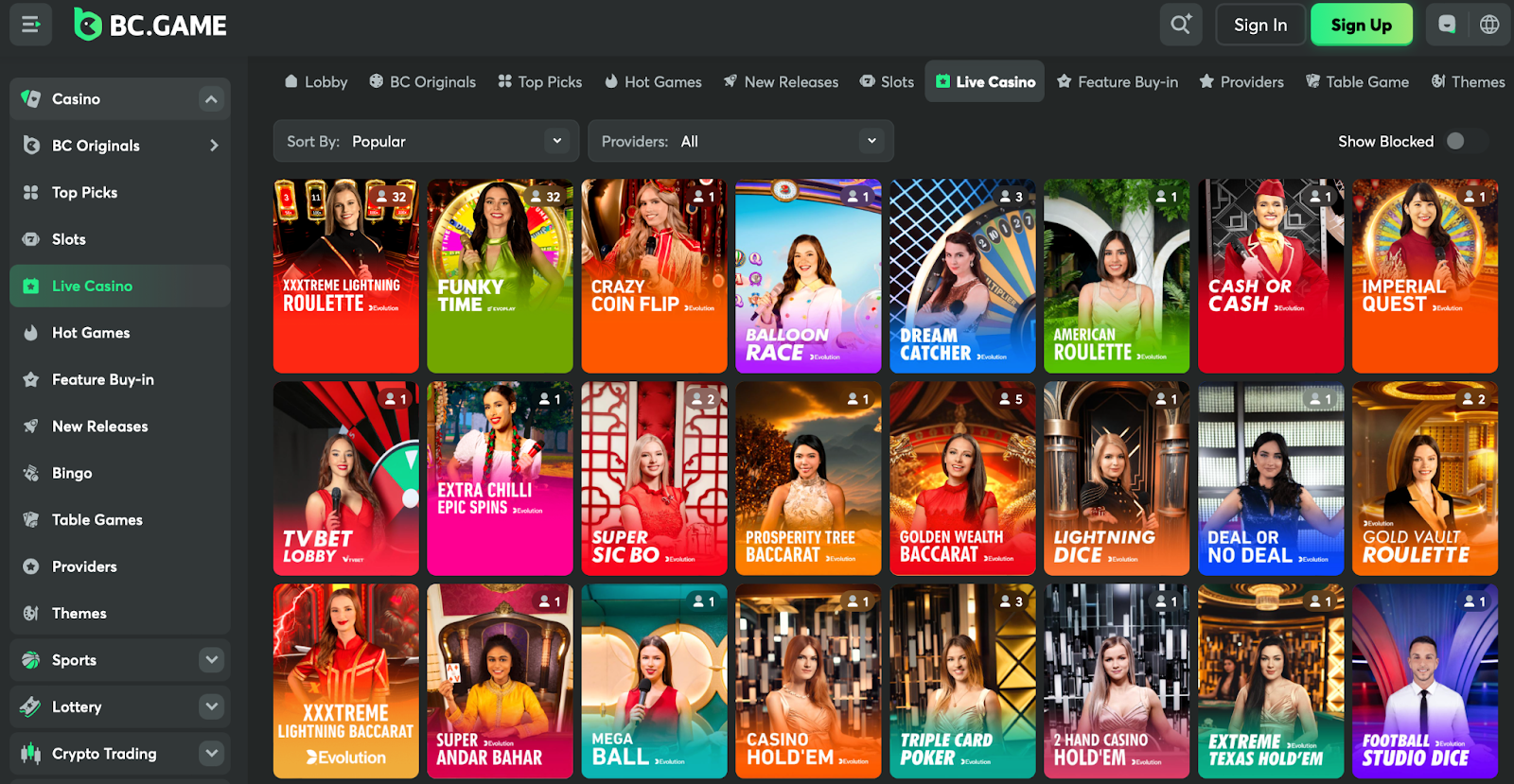Image resolution: width=1514 pixels, height=784 pixels.
Task: Open the Imperial Quest game card
Action: click(1425, 276)
